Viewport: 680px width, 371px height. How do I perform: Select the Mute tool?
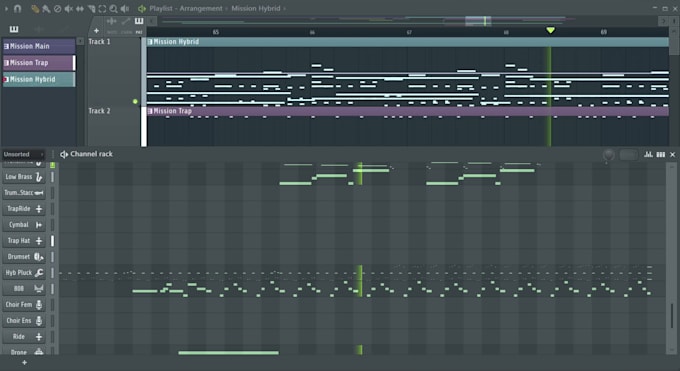pos(69,8)
